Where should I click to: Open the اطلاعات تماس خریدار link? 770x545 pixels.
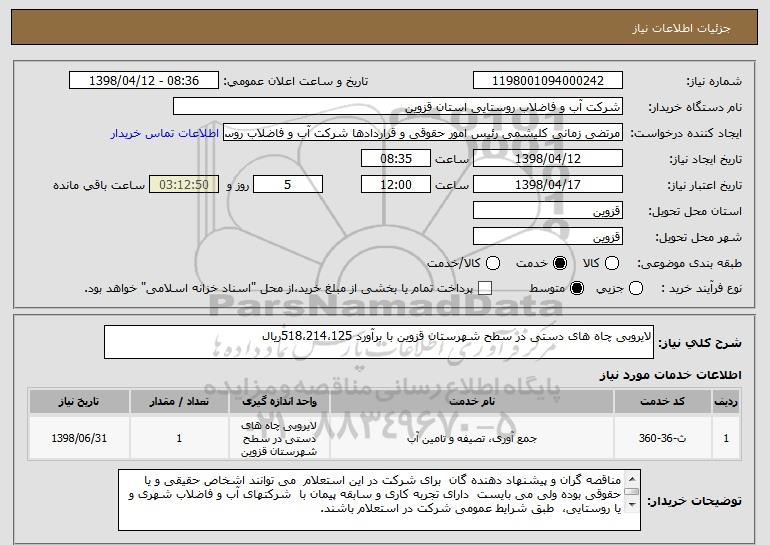(165, 133)
